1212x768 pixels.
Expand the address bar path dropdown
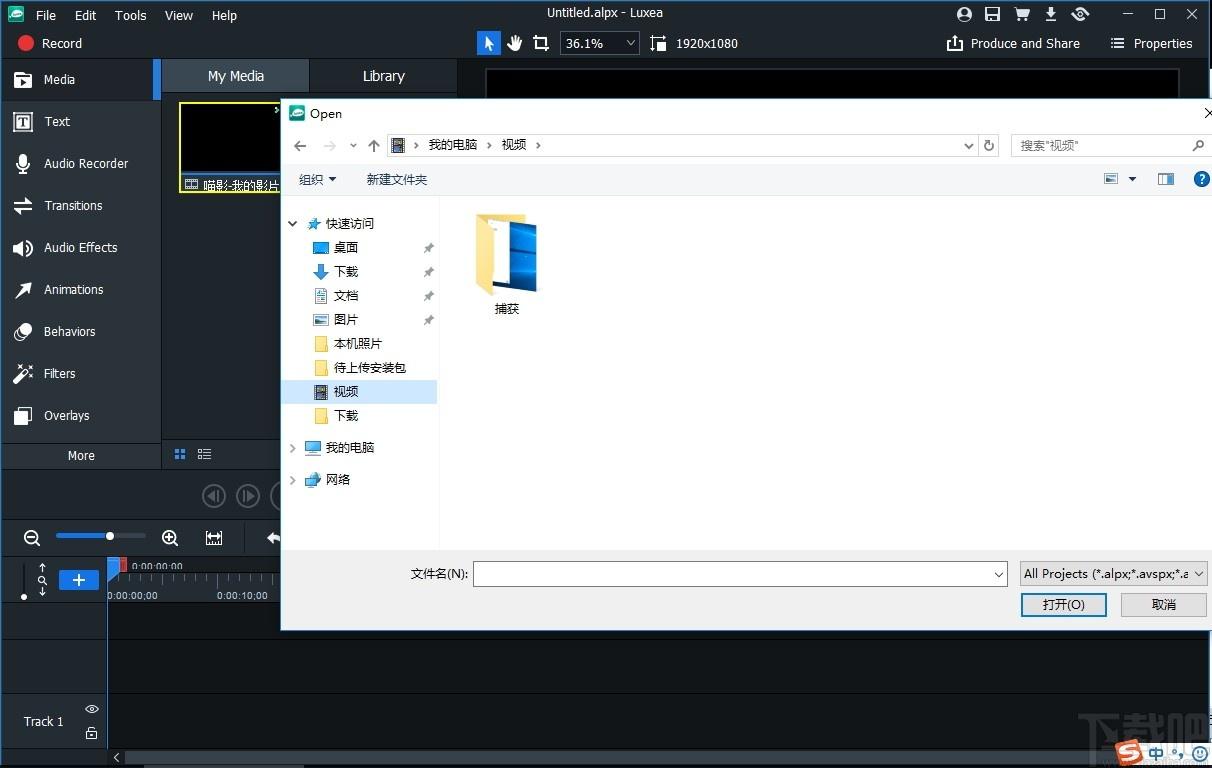[x=968, y=145]
